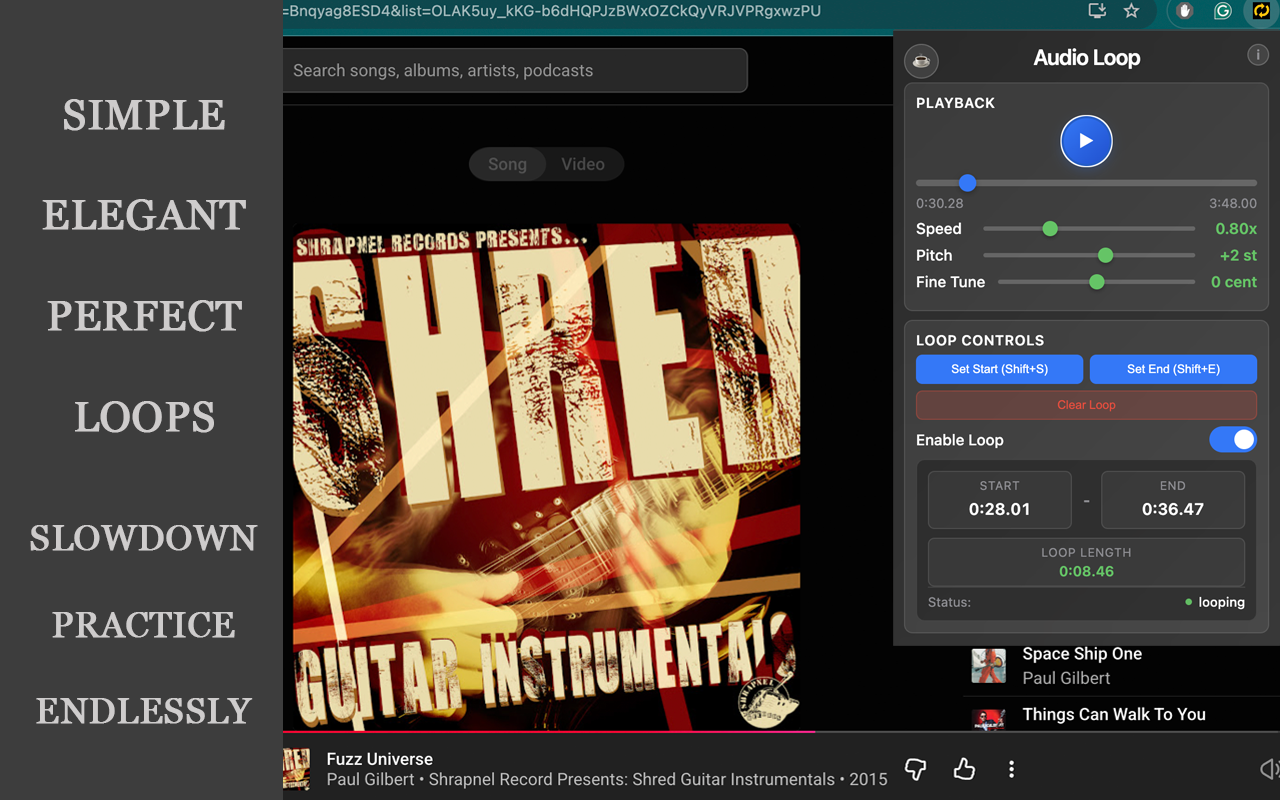The width and height of the screenshot is (1280, 800).
Task: Click the Space Ship One queue thumbnail
Action: (x=988, y=665)
